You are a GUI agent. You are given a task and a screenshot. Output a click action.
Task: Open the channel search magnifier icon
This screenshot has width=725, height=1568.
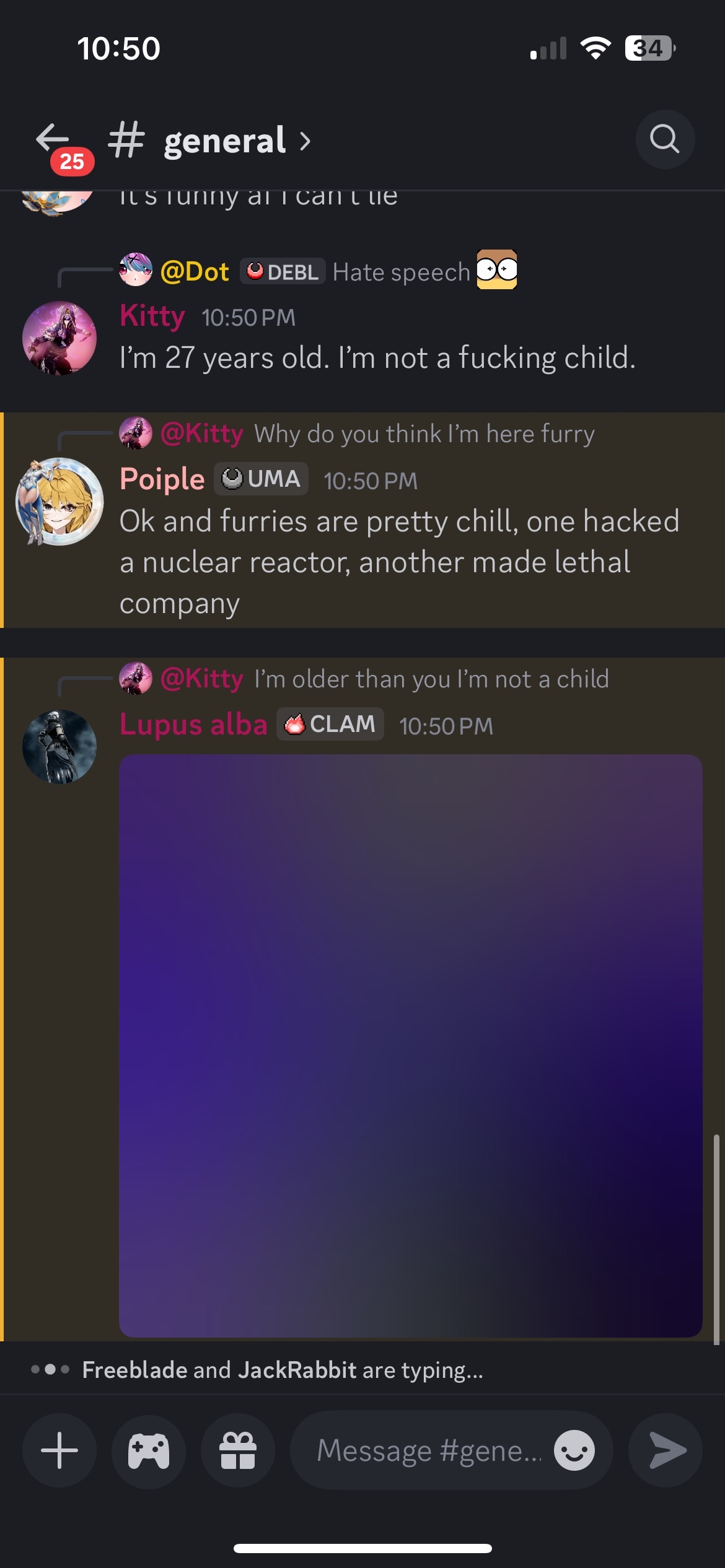coord(665,139)
